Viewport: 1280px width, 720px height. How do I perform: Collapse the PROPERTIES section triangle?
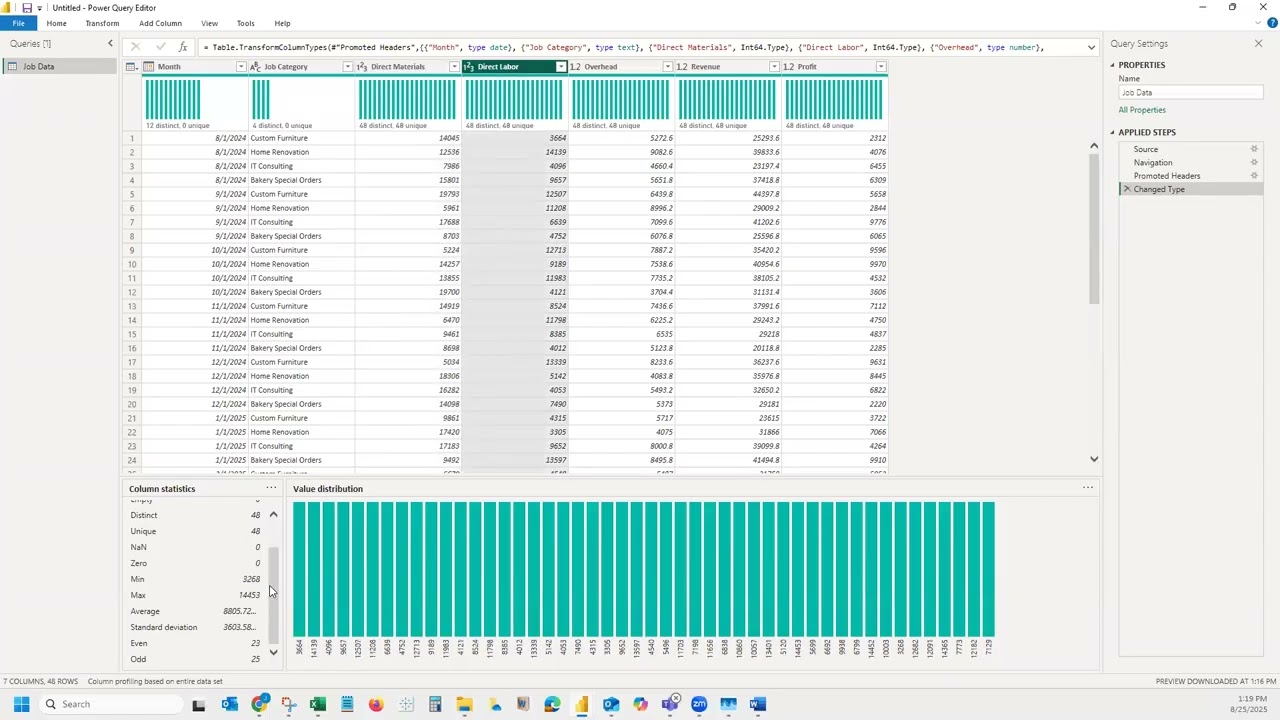(1112, 65)
